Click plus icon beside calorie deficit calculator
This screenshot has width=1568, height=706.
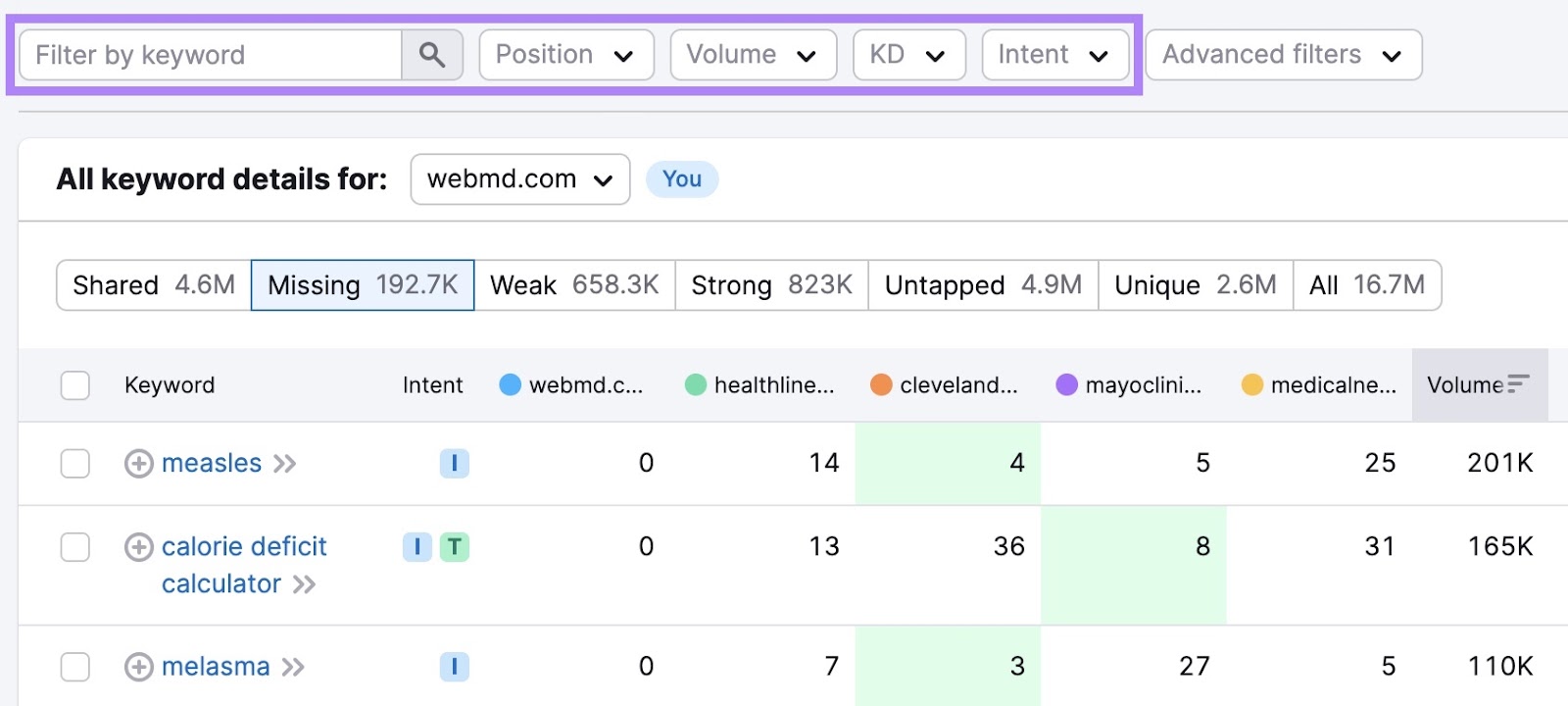(138, 547)
